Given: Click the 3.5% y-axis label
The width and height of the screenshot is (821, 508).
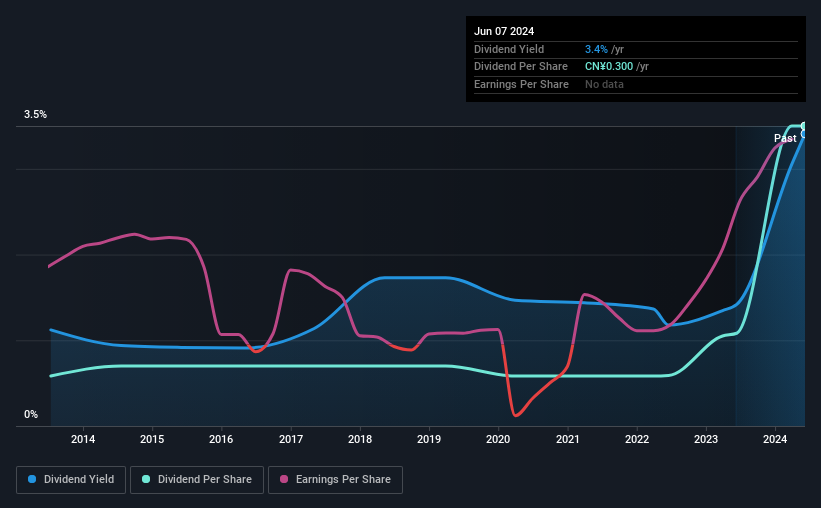Looking at the screenshot, I should click(x=36, y=115).
